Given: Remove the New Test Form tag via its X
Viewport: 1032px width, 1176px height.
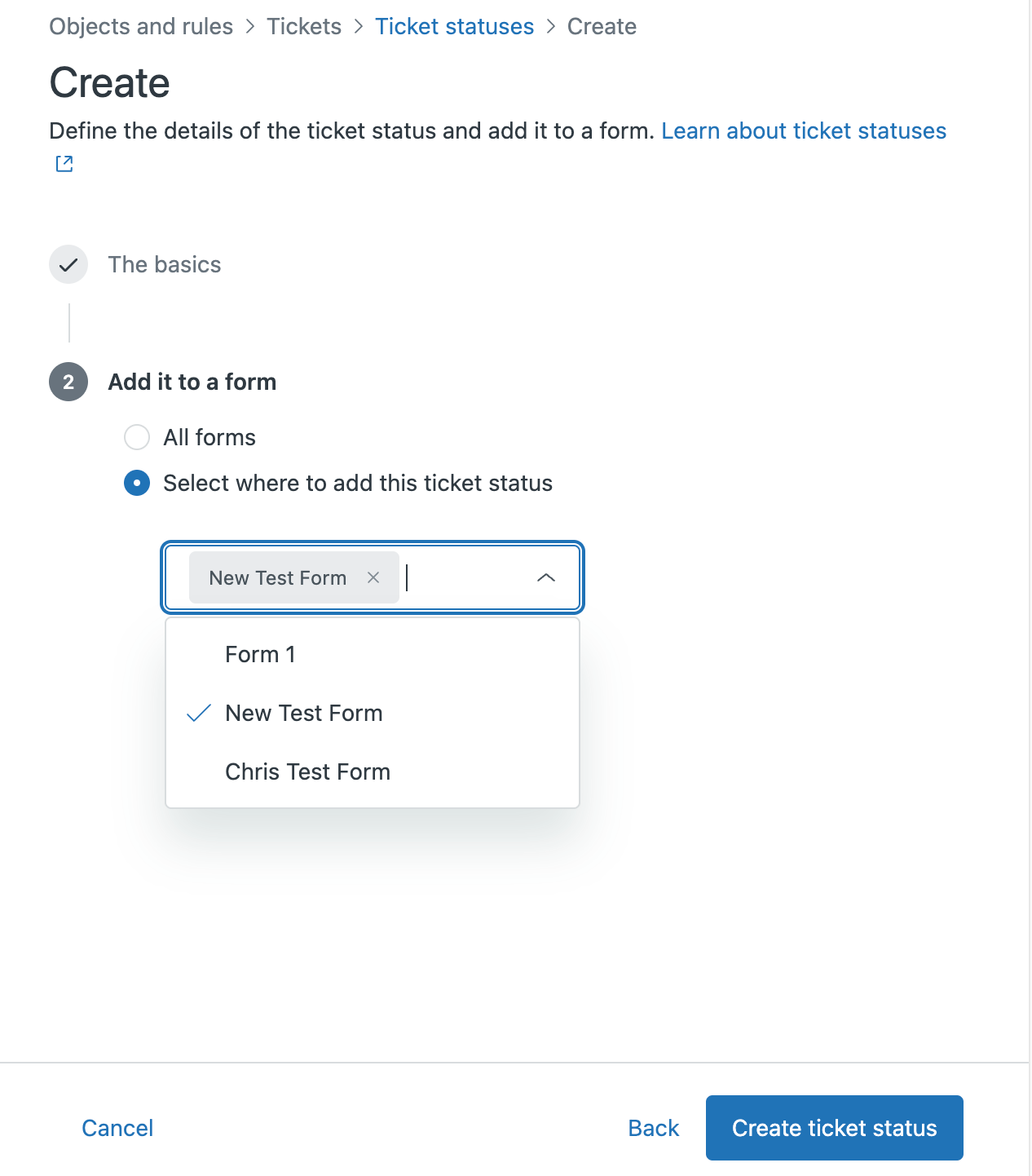Looking at the screenshot, I should pos(373,577).
